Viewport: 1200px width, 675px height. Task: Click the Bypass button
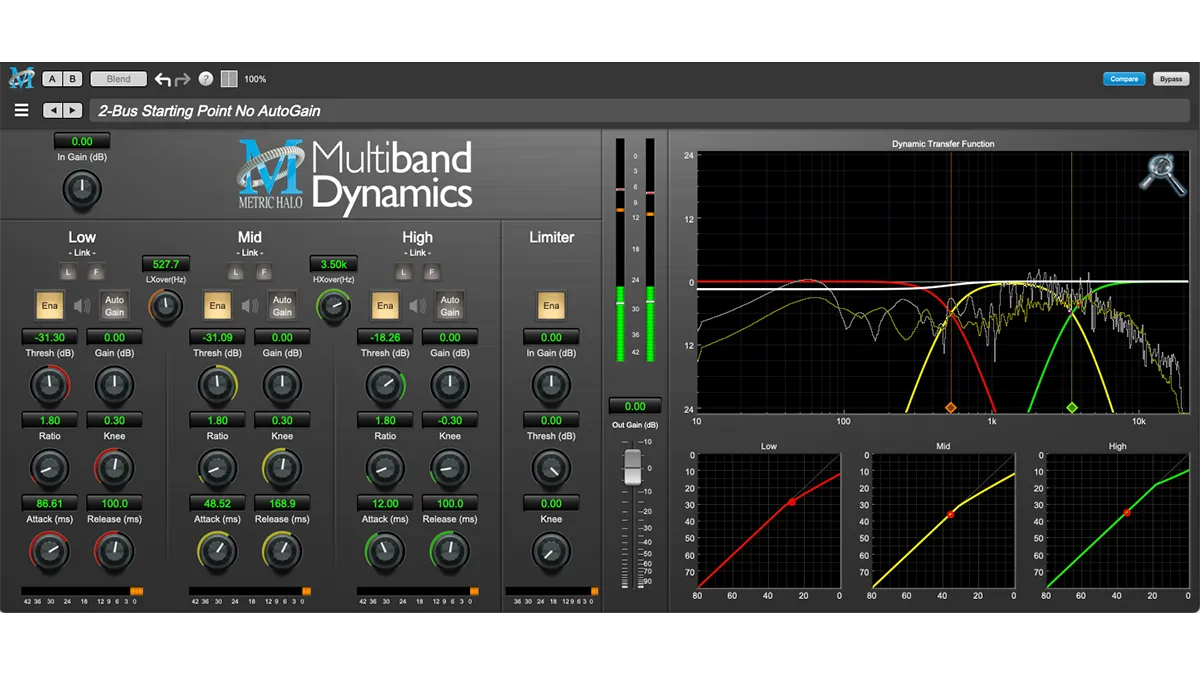(x=1171, y=79)
